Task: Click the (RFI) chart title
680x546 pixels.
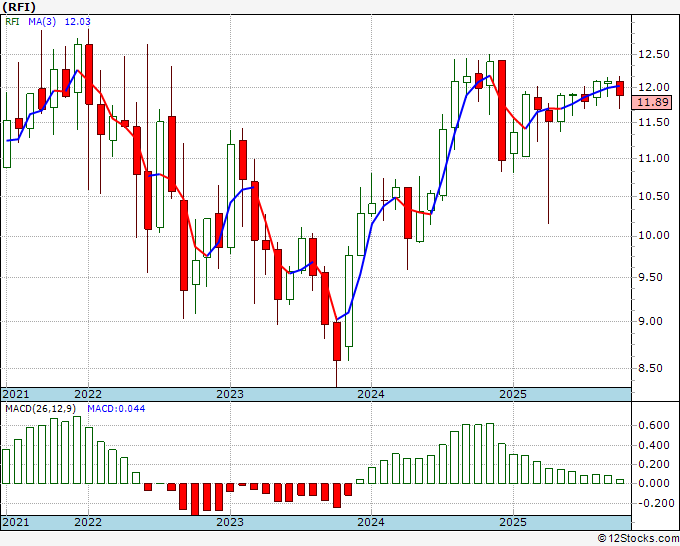Action: 19,7
